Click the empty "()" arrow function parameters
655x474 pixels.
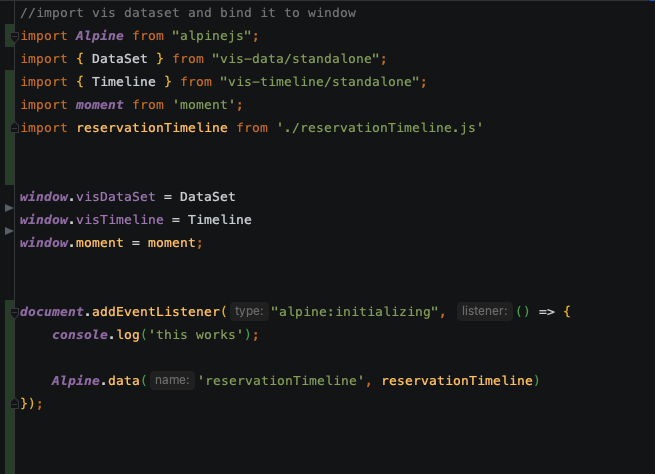click(523, 312)
